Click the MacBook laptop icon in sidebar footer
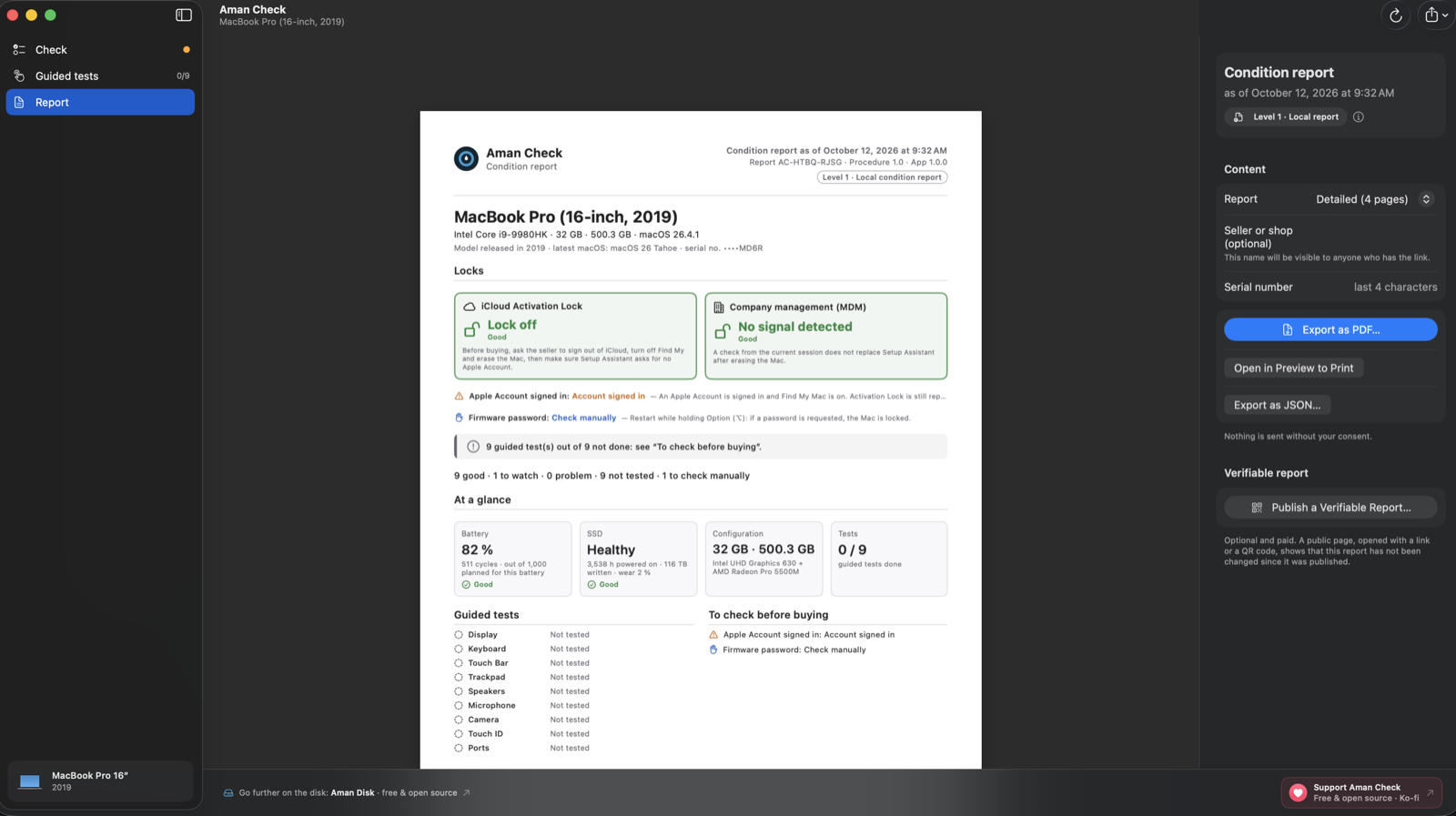Viewport: 1456px width, 816px height. [x=30, y=781]
